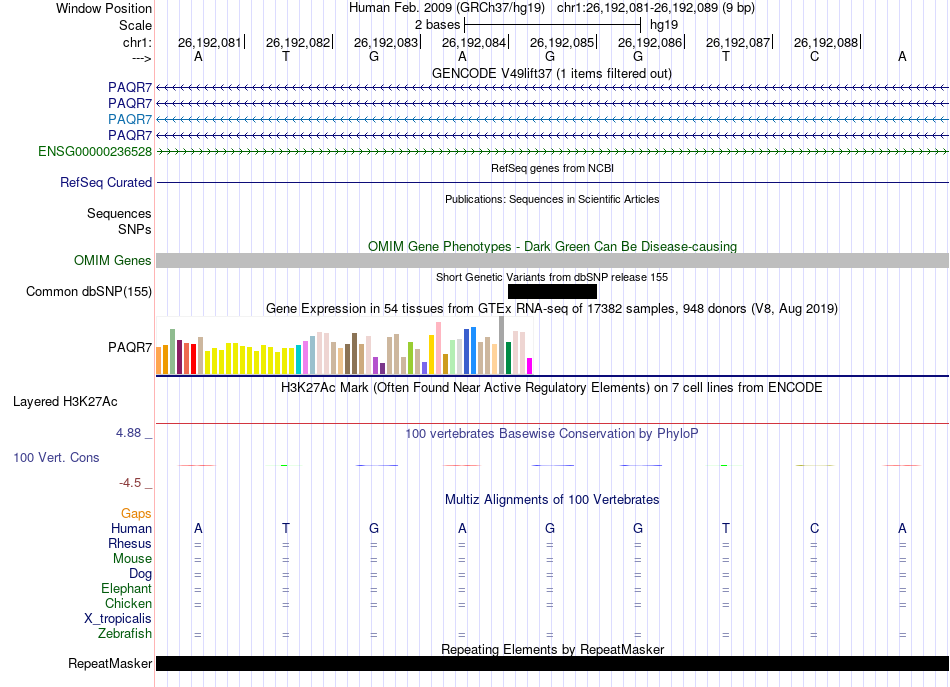
Task: Click the RepeatMasker track label
Action: (110, 663)
